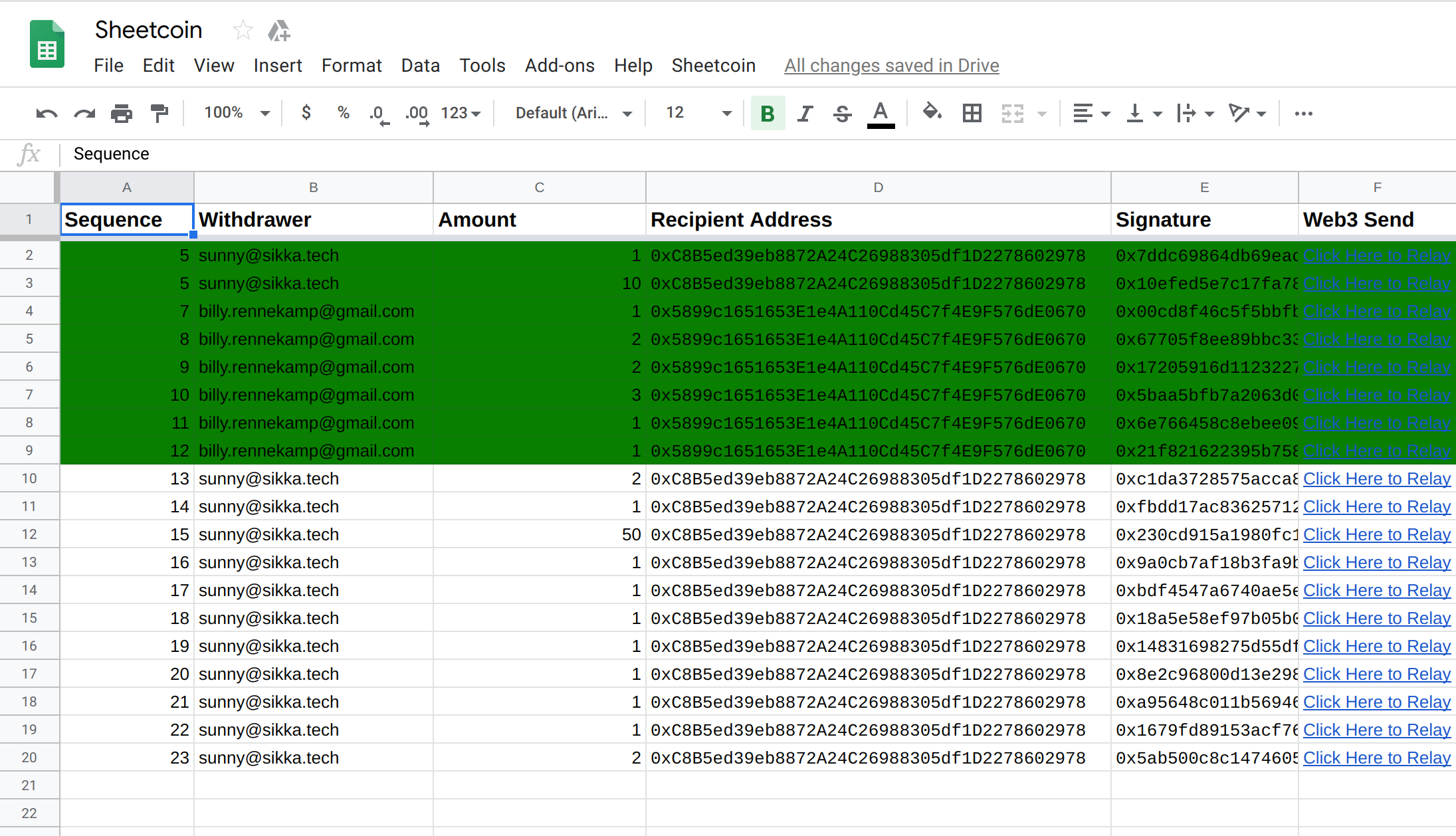Click Relay link for sequence 13 row
This screenshot has height=836, width=1456.
click(1376, 478)
